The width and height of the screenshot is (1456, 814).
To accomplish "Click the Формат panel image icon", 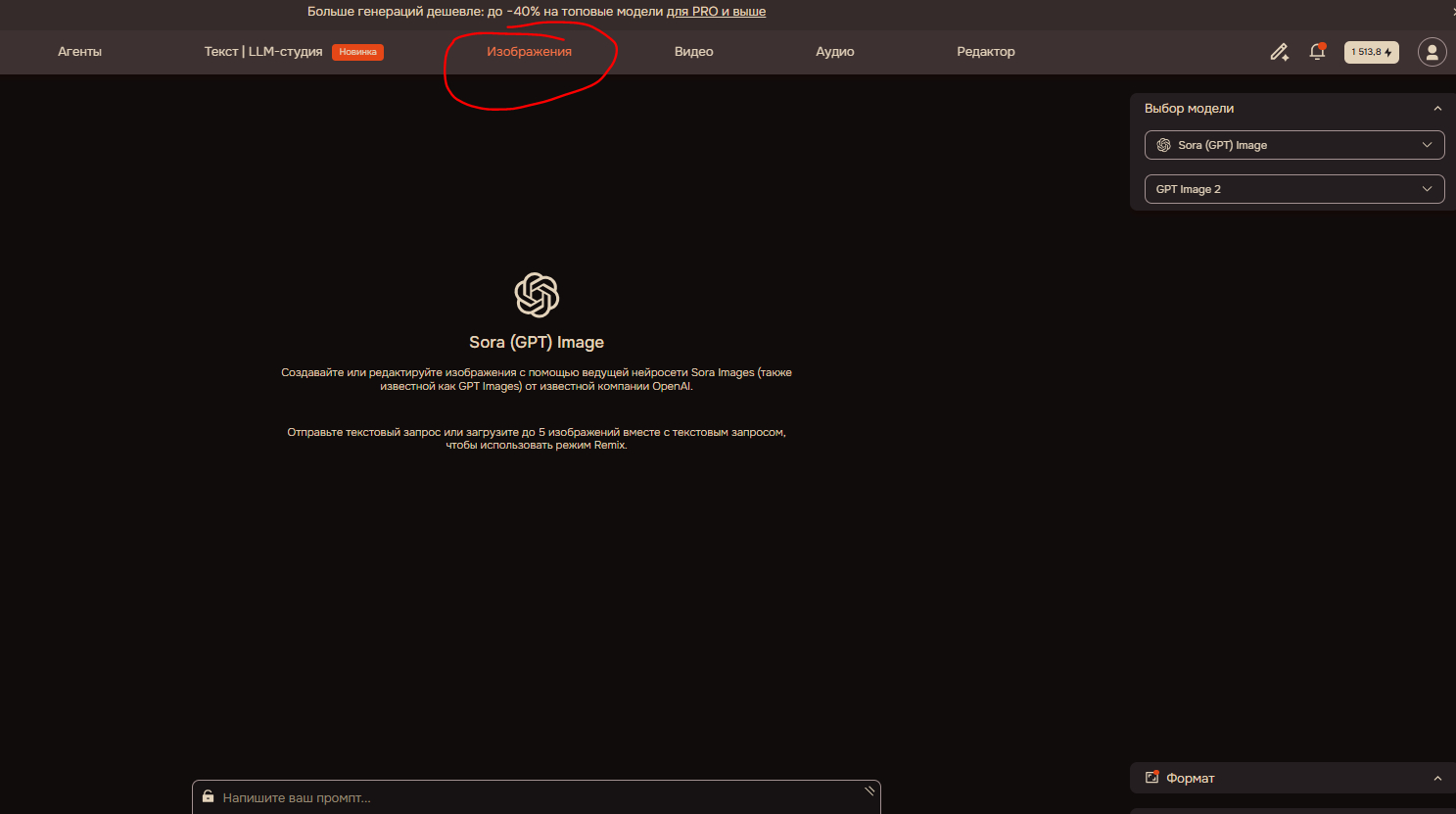I will pos(1152,778).
